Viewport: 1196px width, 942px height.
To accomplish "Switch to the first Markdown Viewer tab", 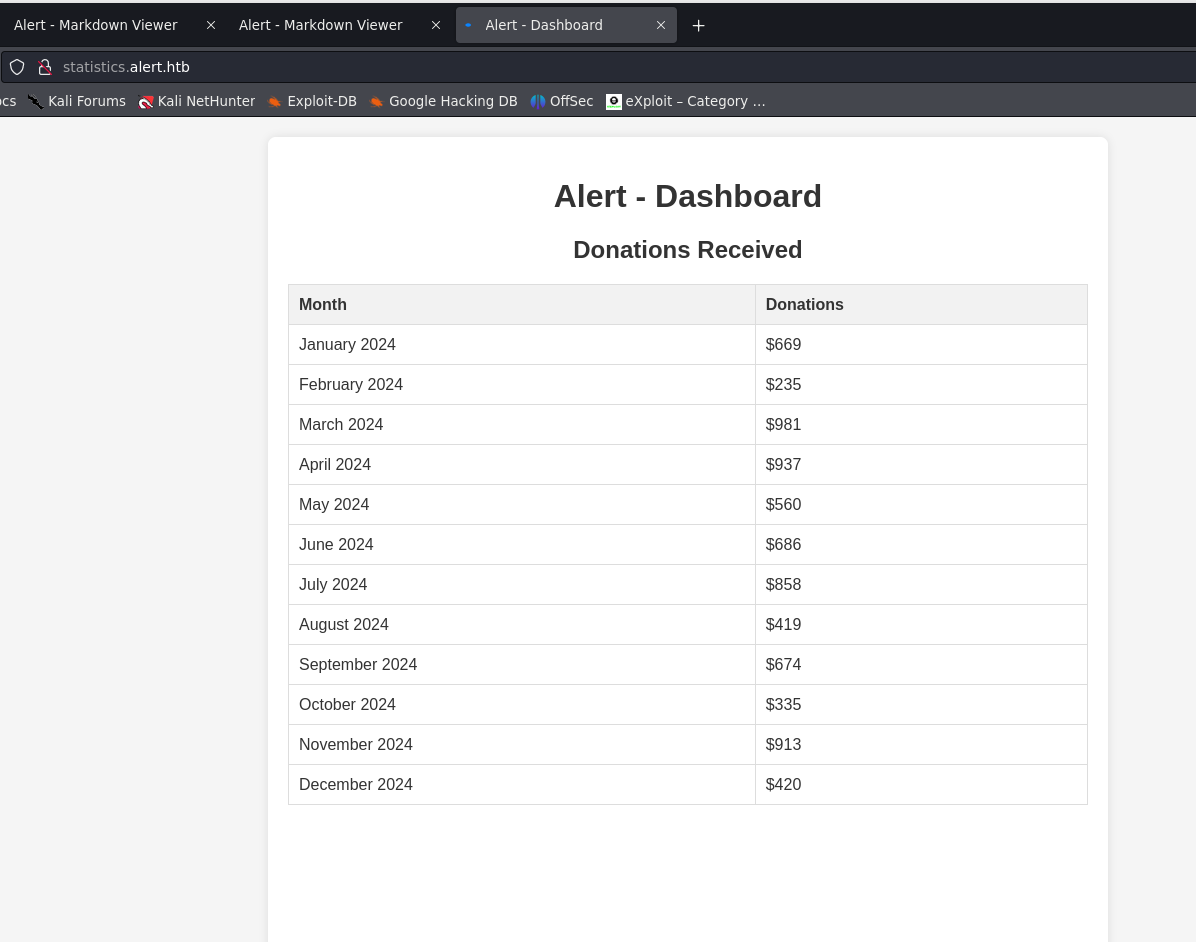I will (96, 25).
